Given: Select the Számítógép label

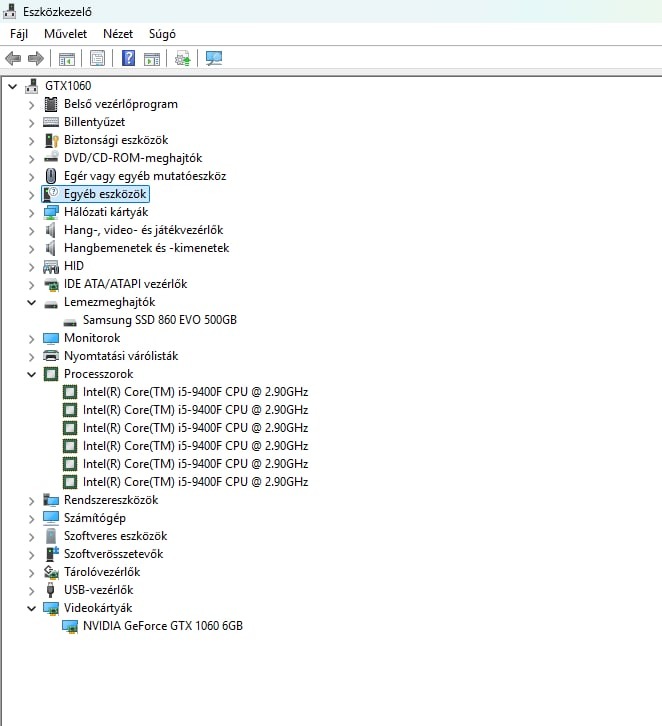Looking at the screenshot, I should coord(94,518).
